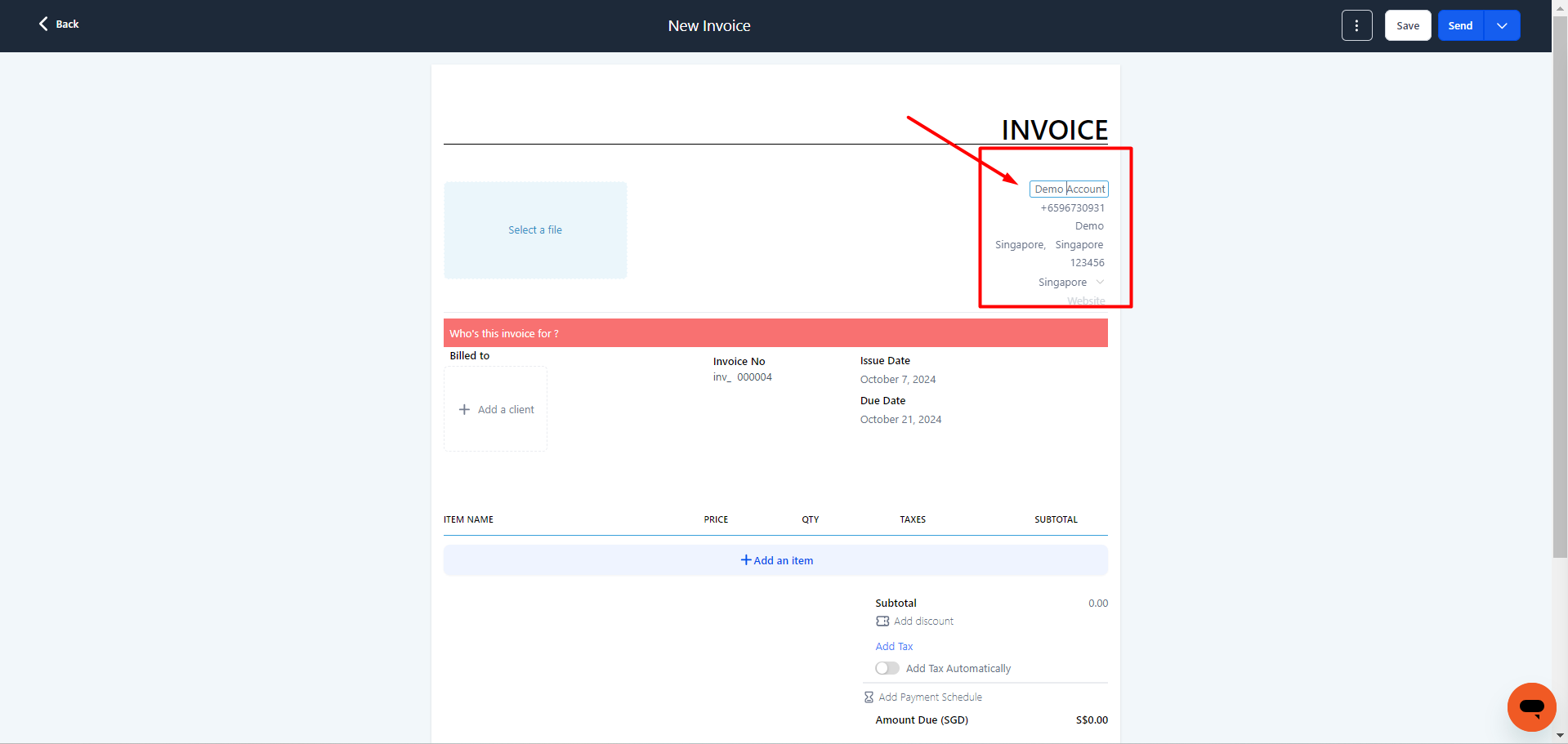
Task: Click the hourglass payment schedule icon
Action: tap(869, 697)
